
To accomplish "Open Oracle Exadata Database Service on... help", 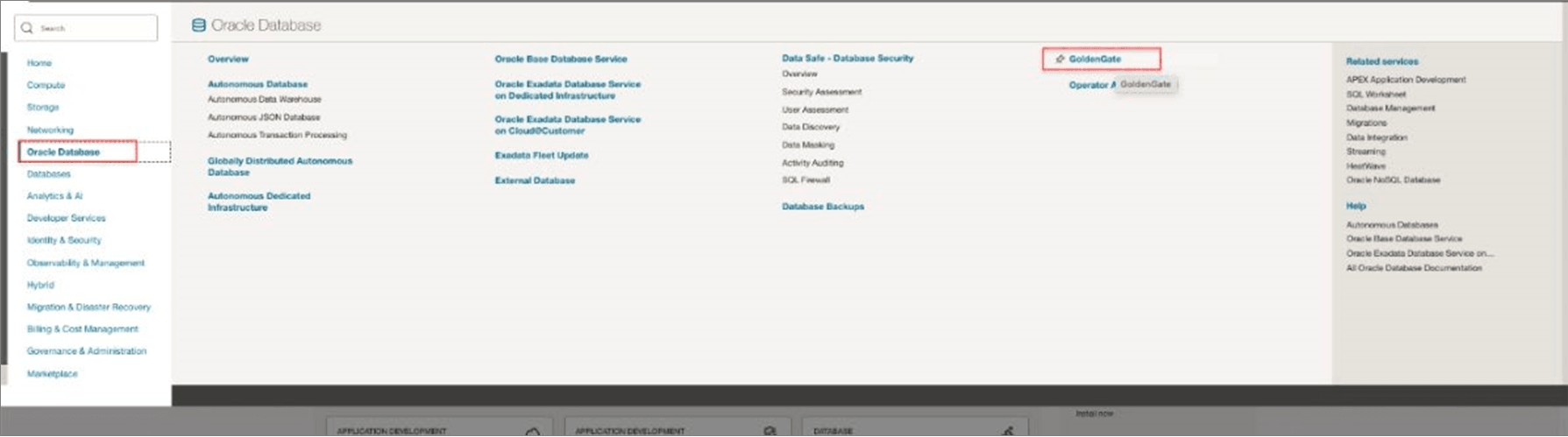I will 1420,253.
